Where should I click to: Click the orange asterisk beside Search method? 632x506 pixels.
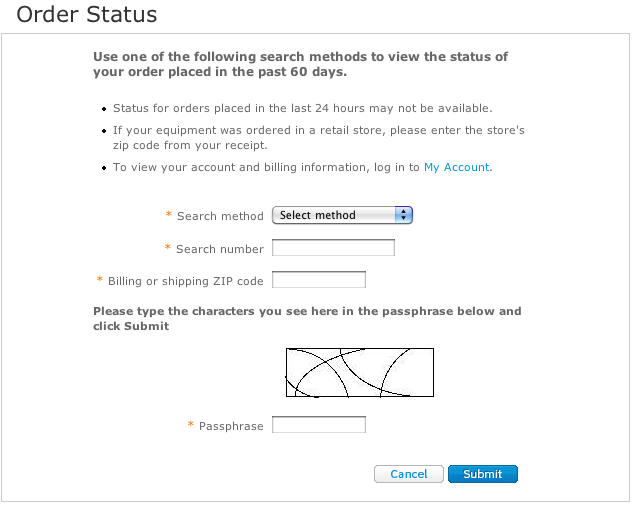tap(169, 214)
